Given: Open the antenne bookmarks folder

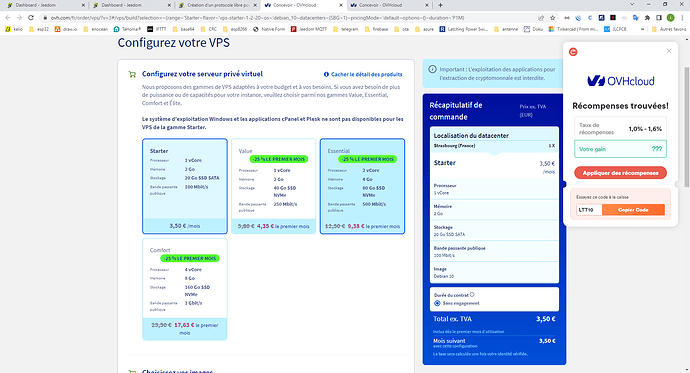Looking at the screenshot, I should pyautogui.click(x=506, y=29).
